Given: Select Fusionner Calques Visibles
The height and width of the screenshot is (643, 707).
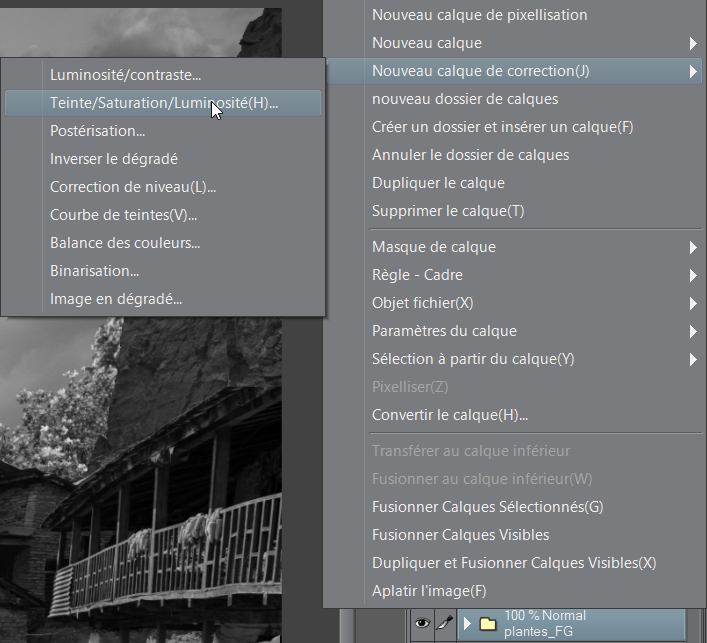Looking at the screenshot, I should coord(460,535).
